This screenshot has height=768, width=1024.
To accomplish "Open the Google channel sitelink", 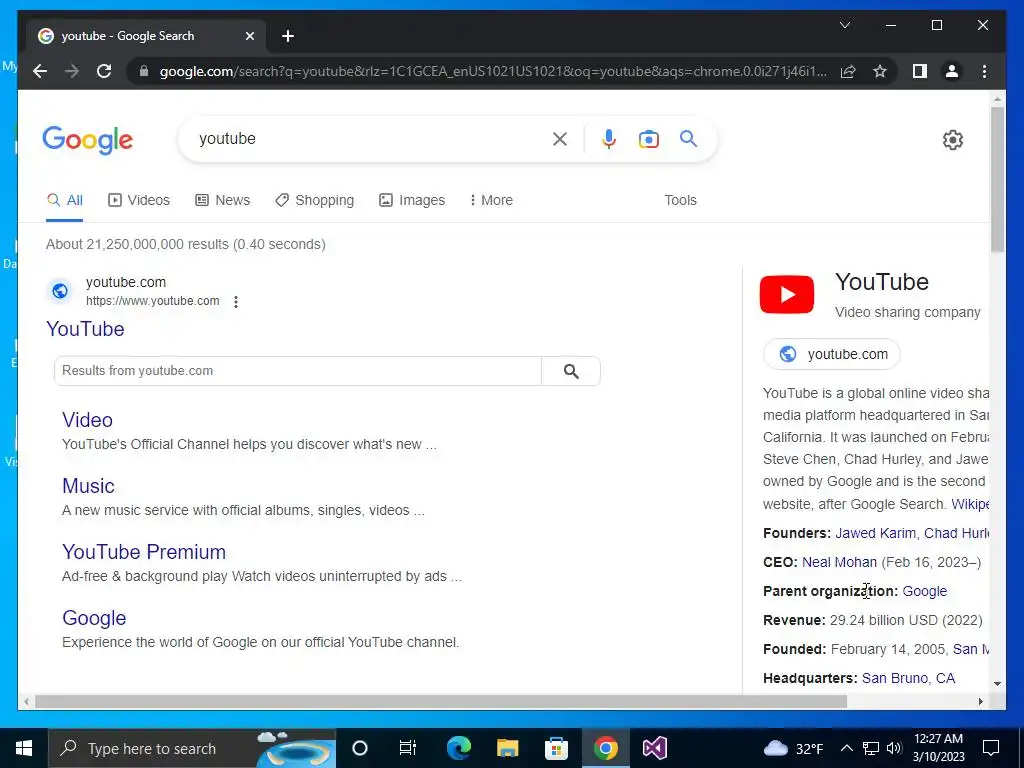I will (x=94, y=618).
